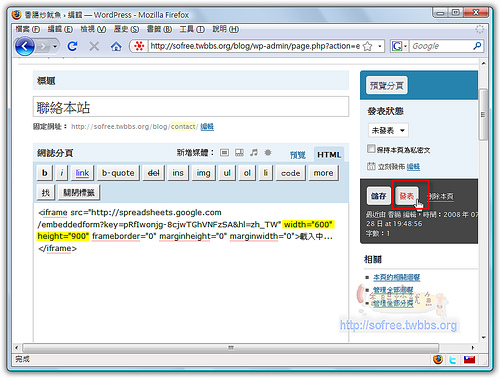Click the bold b button
Screen dimensions: 500x378
coord(45,173)
